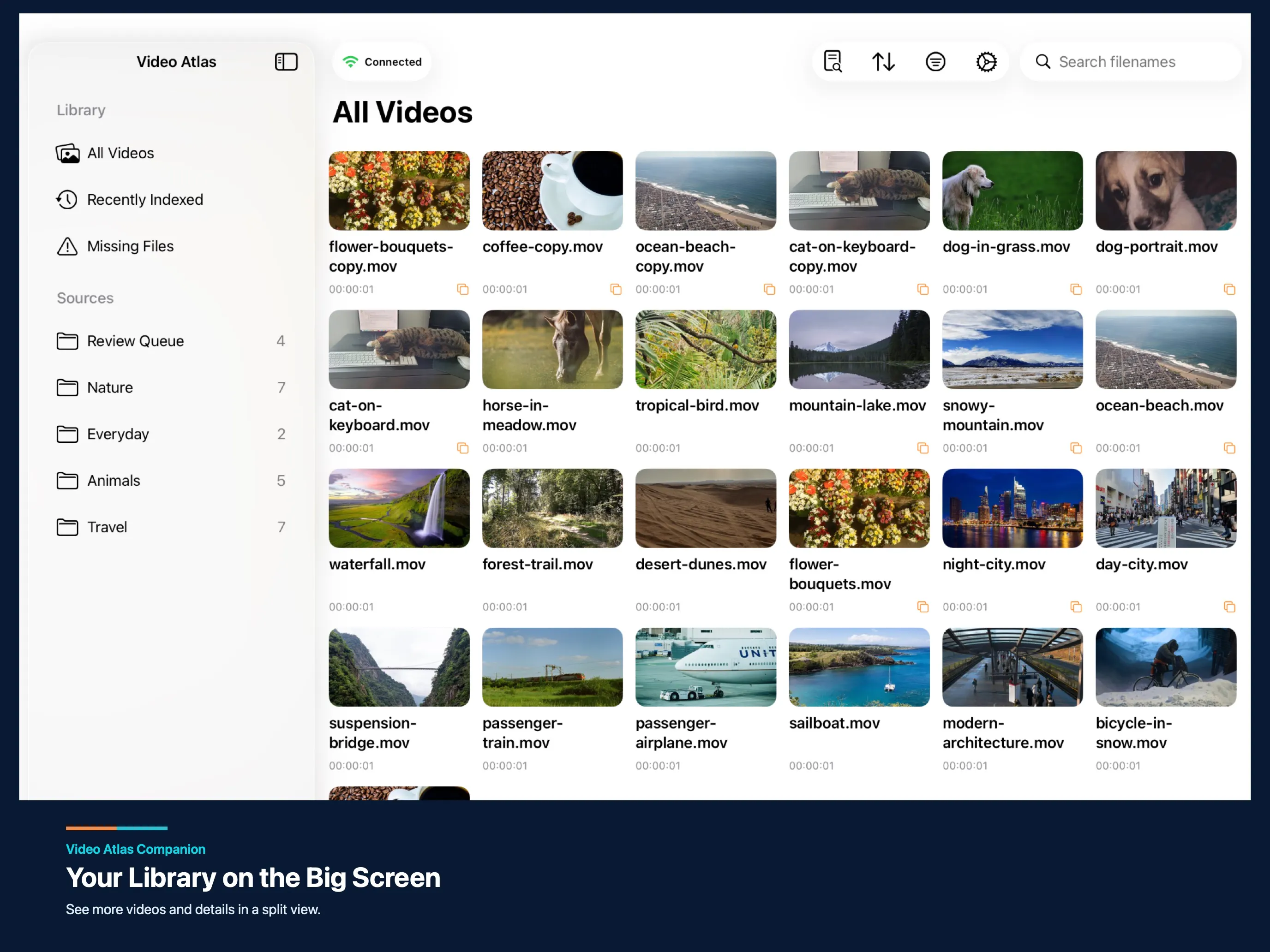Toggle the sidebar panel icon
This screenshot has height=952, width=1270.
click(286, 61)
